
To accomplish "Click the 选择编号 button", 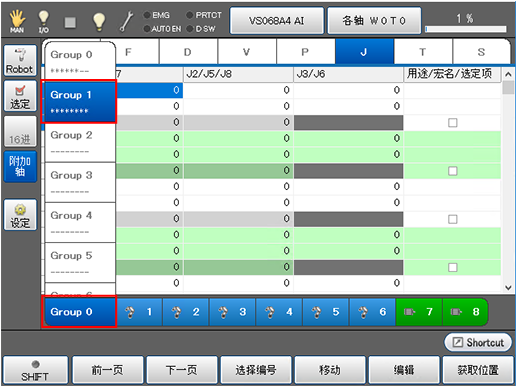I will (256, 370).
